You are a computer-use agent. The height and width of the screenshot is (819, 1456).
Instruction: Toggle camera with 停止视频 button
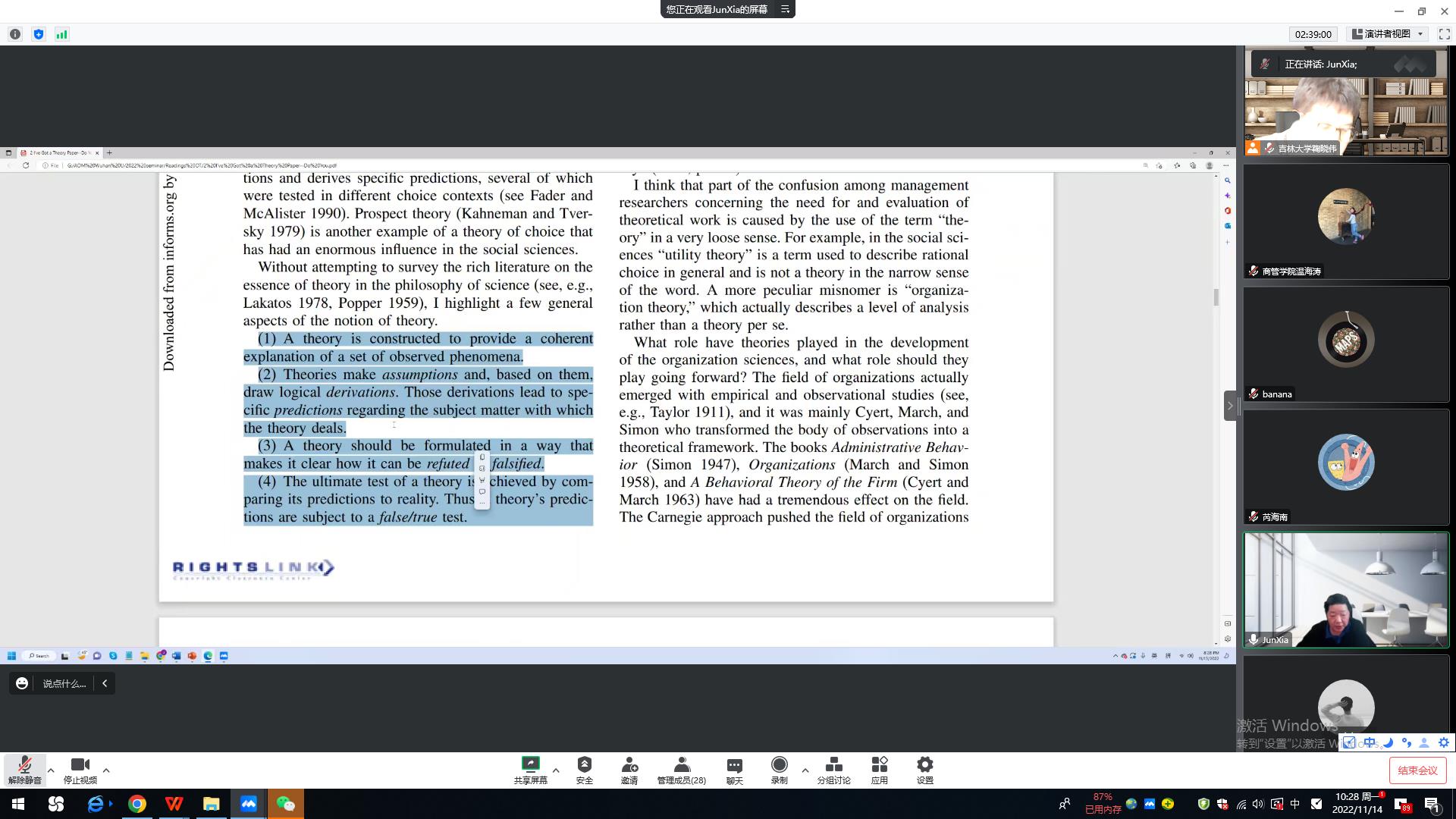(80, 769)
